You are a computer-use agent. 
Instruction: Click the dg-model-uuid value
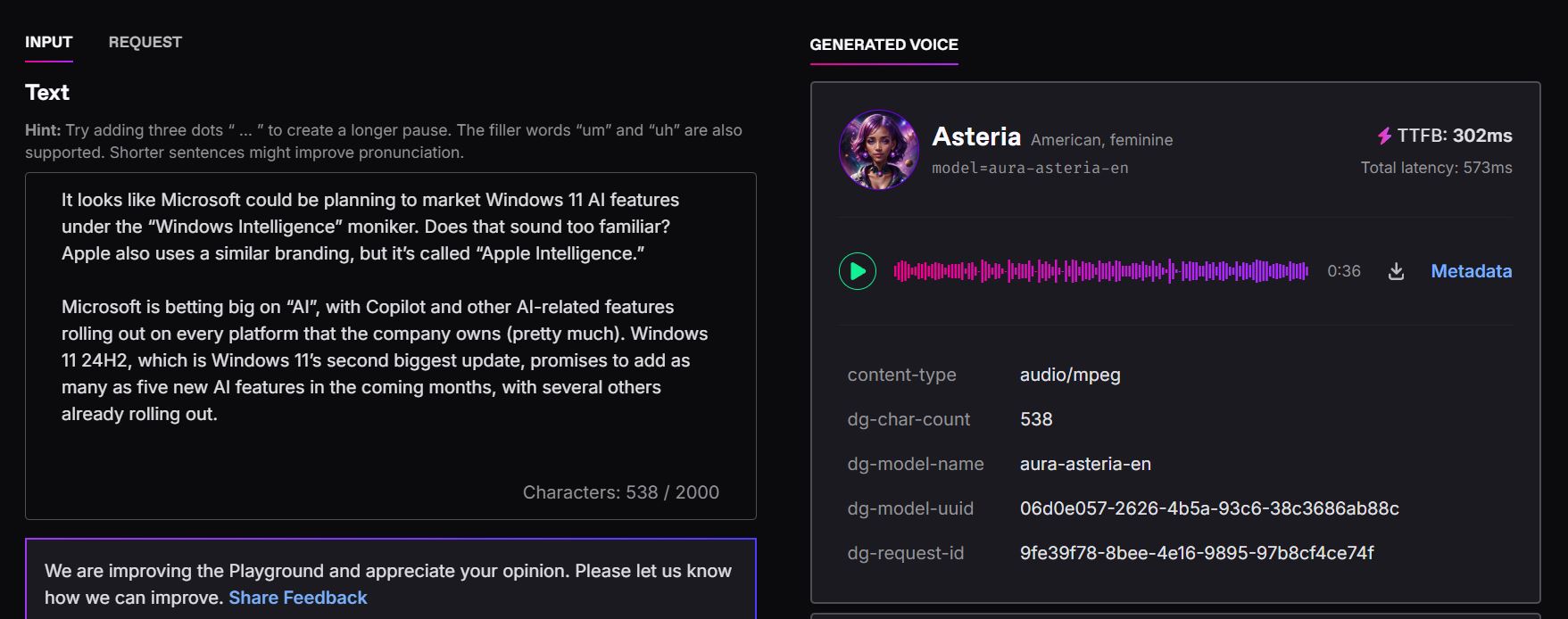coord(1209,508)
